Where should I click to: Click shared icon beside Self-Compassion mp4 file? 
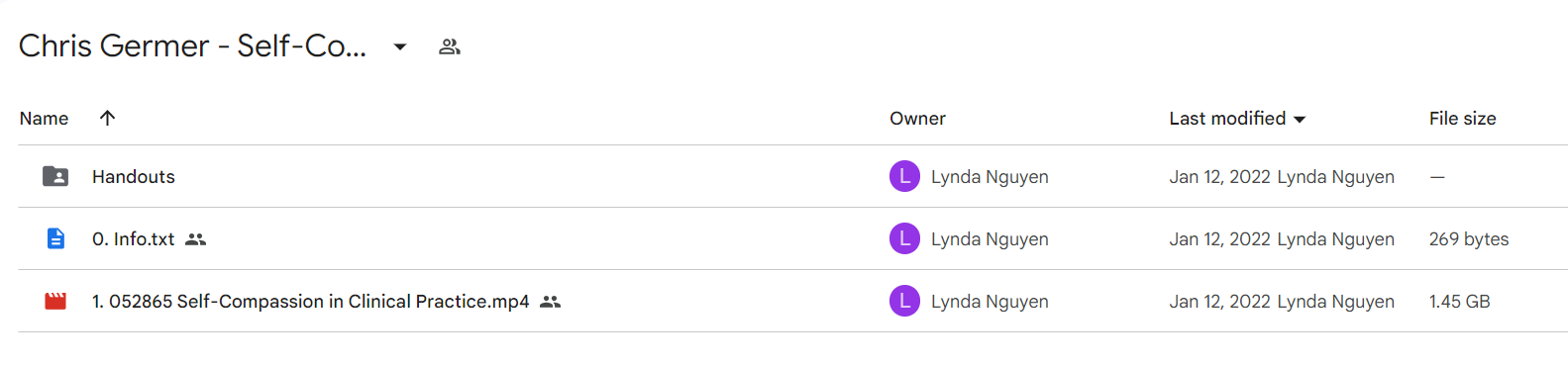click(x=551, y=302)
